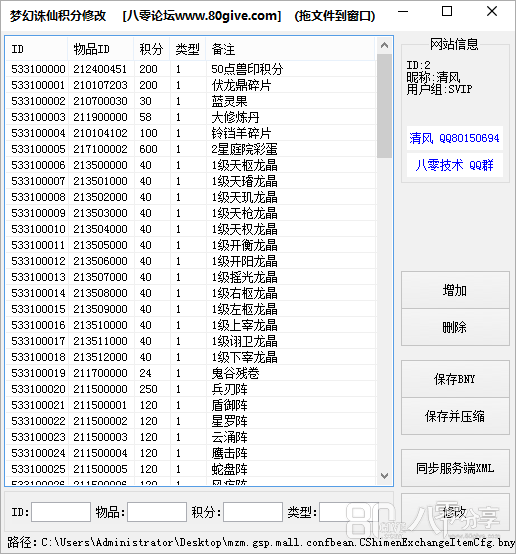The height and width of the screenshot is (554, 516).
Task: Select row 1级上宰龙晶
Action: coord(191,325)
